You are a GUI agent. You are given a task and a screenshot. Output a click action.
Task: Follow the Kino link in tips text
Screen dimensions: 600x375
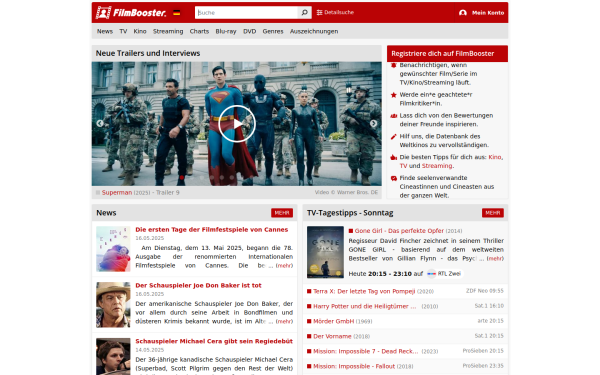tap(494, 157)
